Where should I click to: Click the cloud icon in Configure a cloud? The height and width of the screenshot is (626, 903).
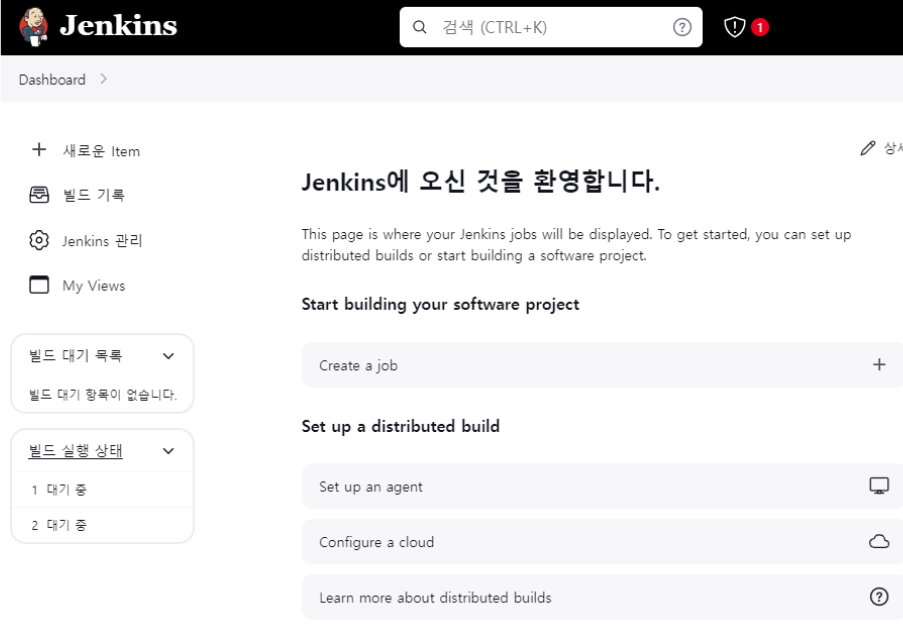[879, 541]
